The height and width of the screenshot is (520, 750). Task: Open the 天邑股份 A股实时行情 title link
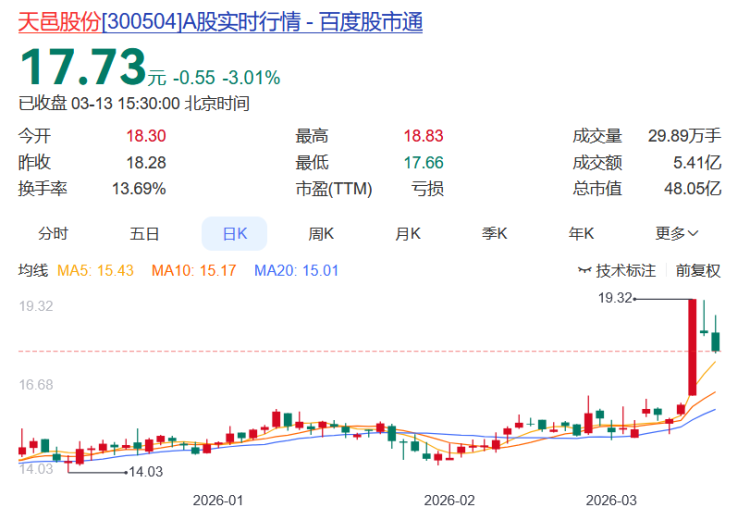tap(221, 22)
